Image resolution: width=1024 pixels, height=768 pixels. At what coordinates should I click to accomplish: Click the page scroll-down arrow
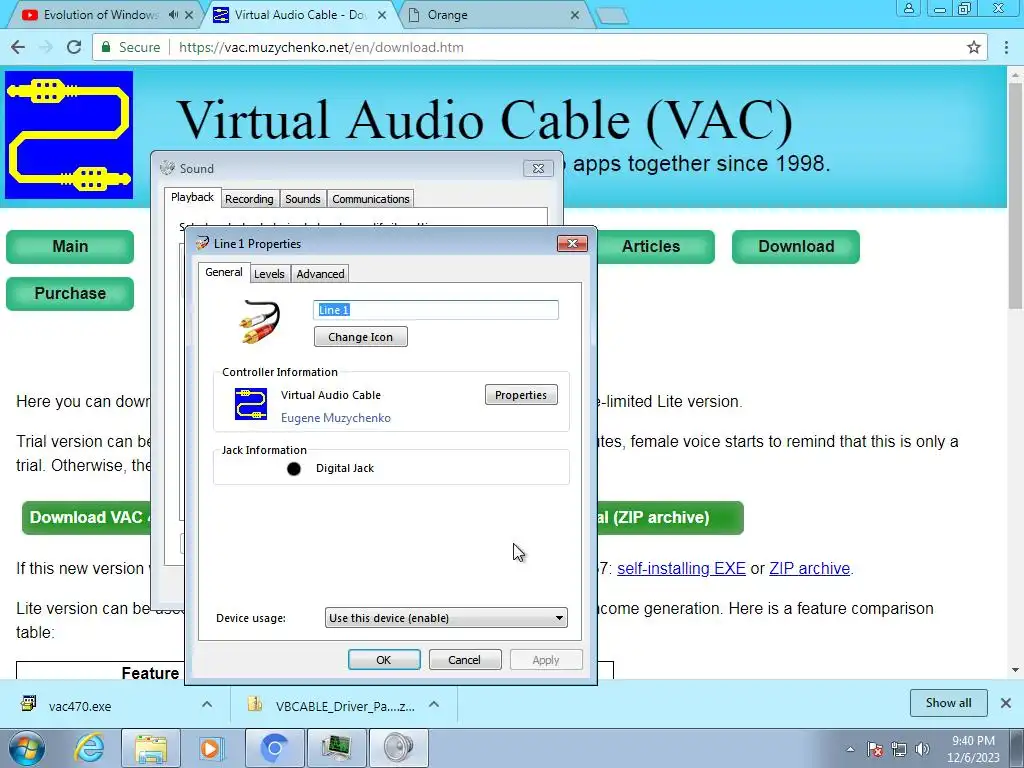point(1016,670)
